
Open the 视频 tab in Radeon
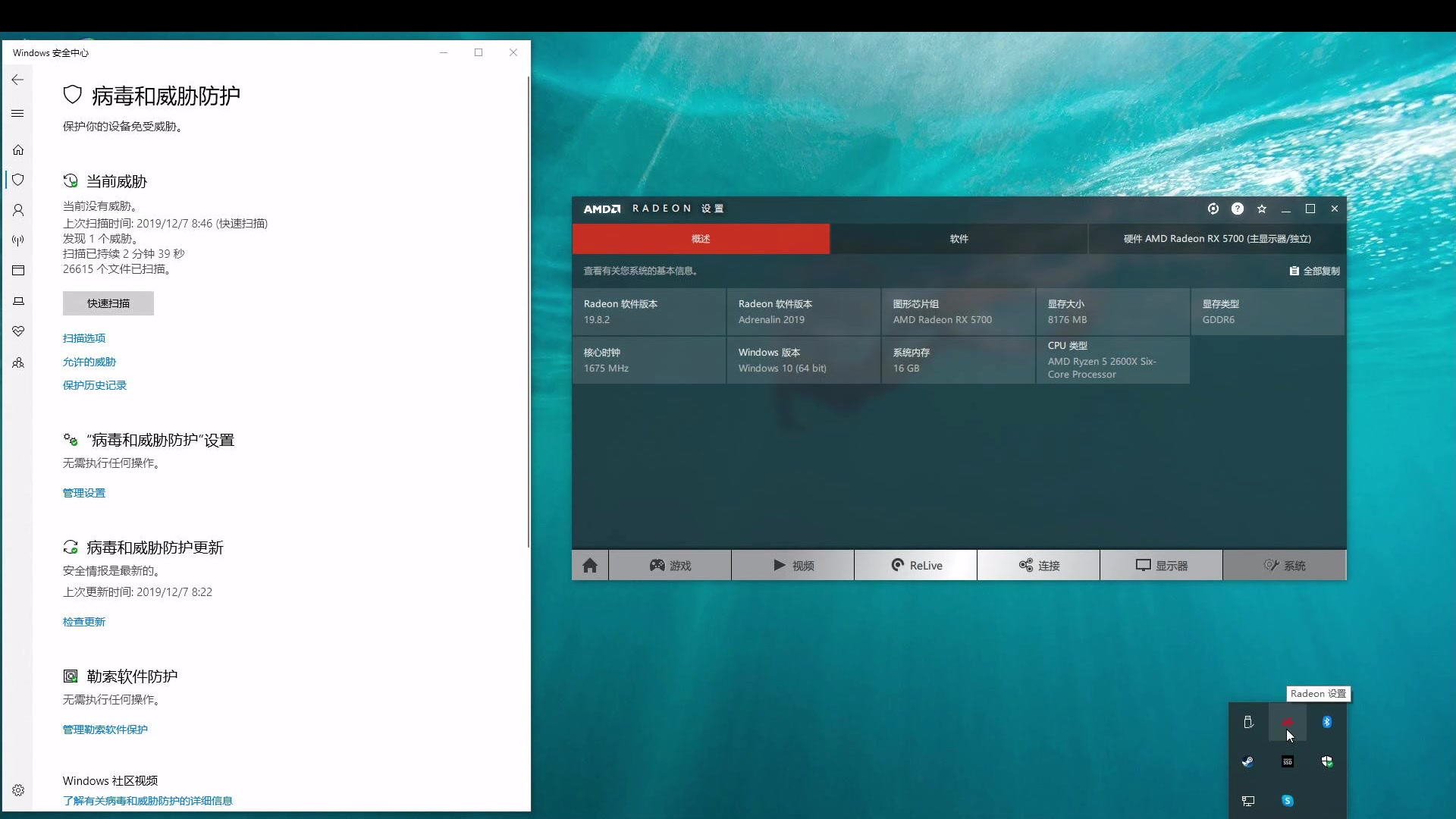click(793, 566)
